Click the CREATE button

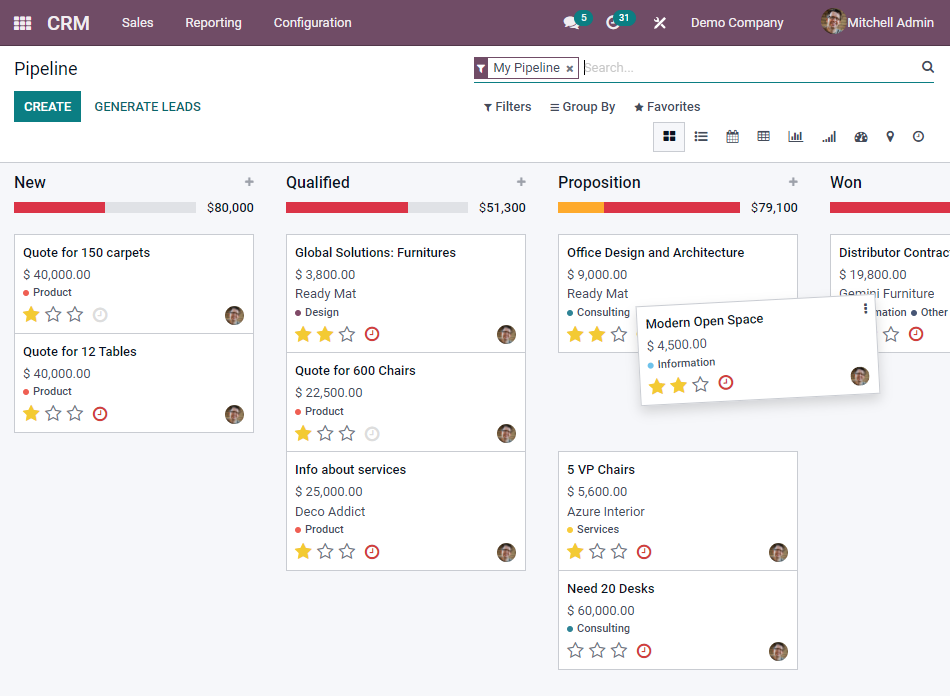point(47,107)
